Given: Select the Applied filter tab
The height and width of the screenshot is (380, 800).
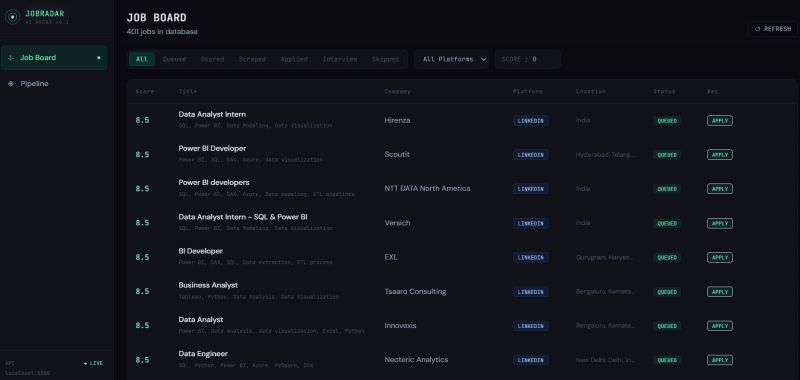Looking at the screenshot, I should point(294,59).
